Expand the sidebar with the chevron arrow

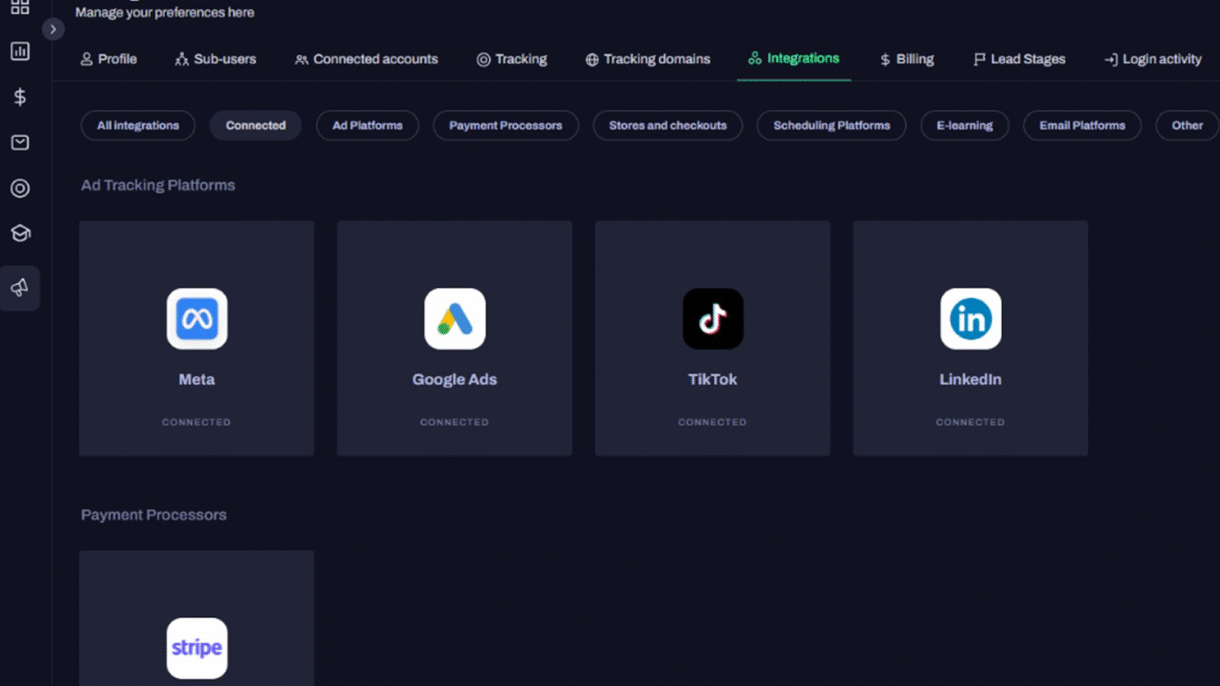tap(53, 29)
